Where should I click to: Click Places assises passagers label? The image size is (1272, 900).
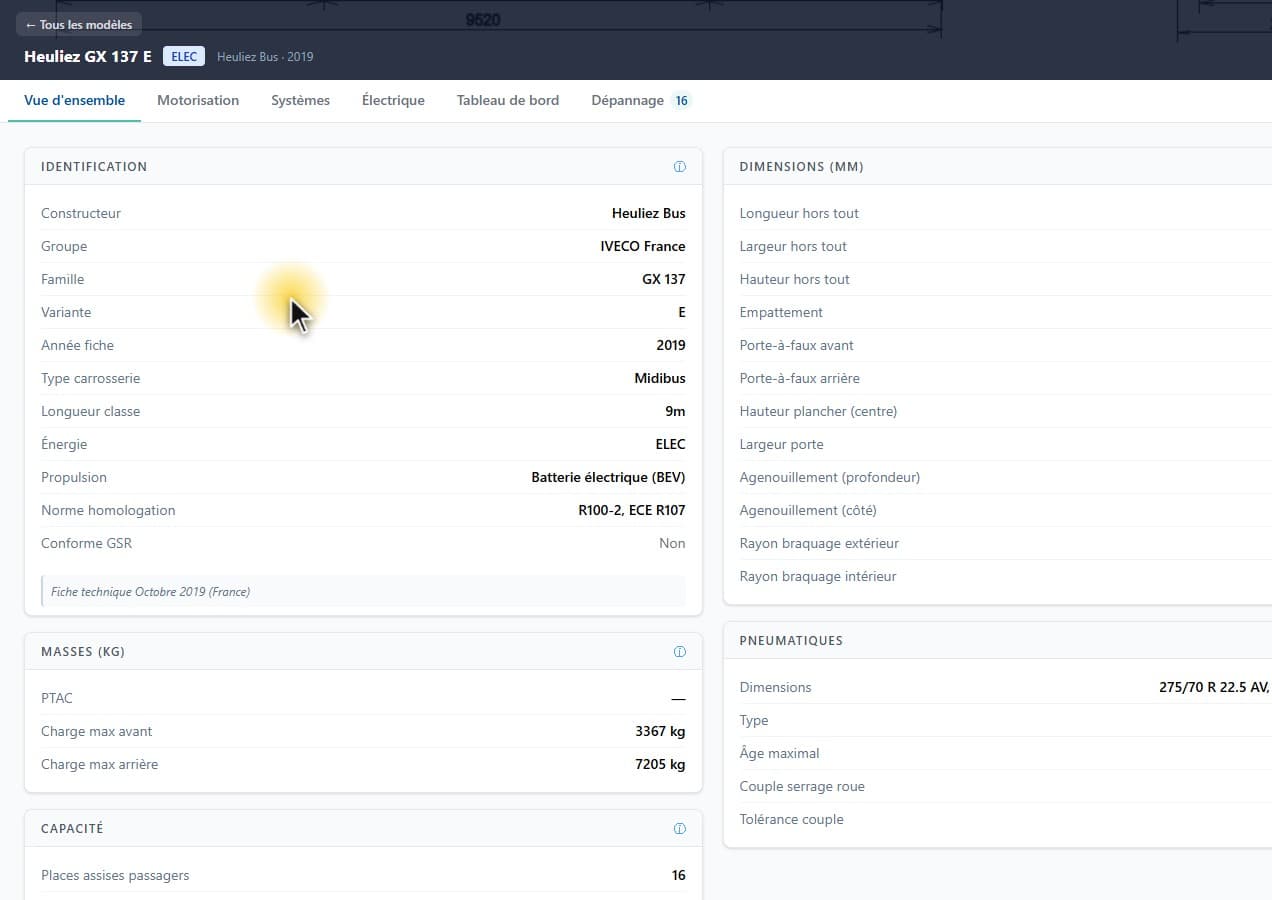[x=115, y=875]
